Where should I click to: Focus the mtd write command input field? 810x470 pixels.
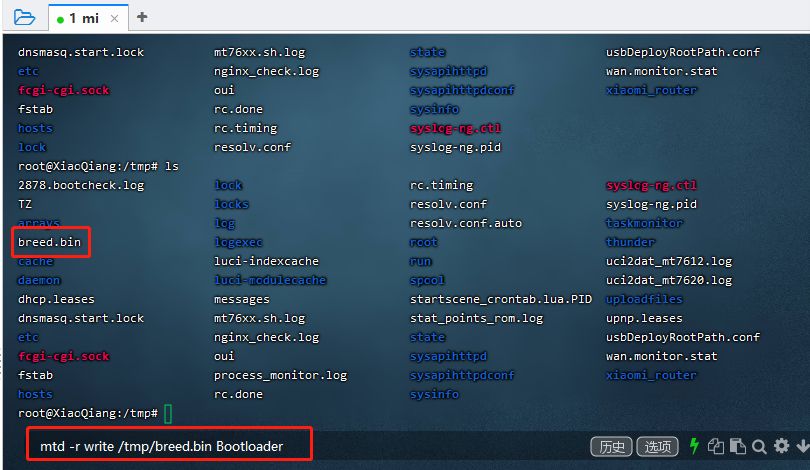(169, 444)
